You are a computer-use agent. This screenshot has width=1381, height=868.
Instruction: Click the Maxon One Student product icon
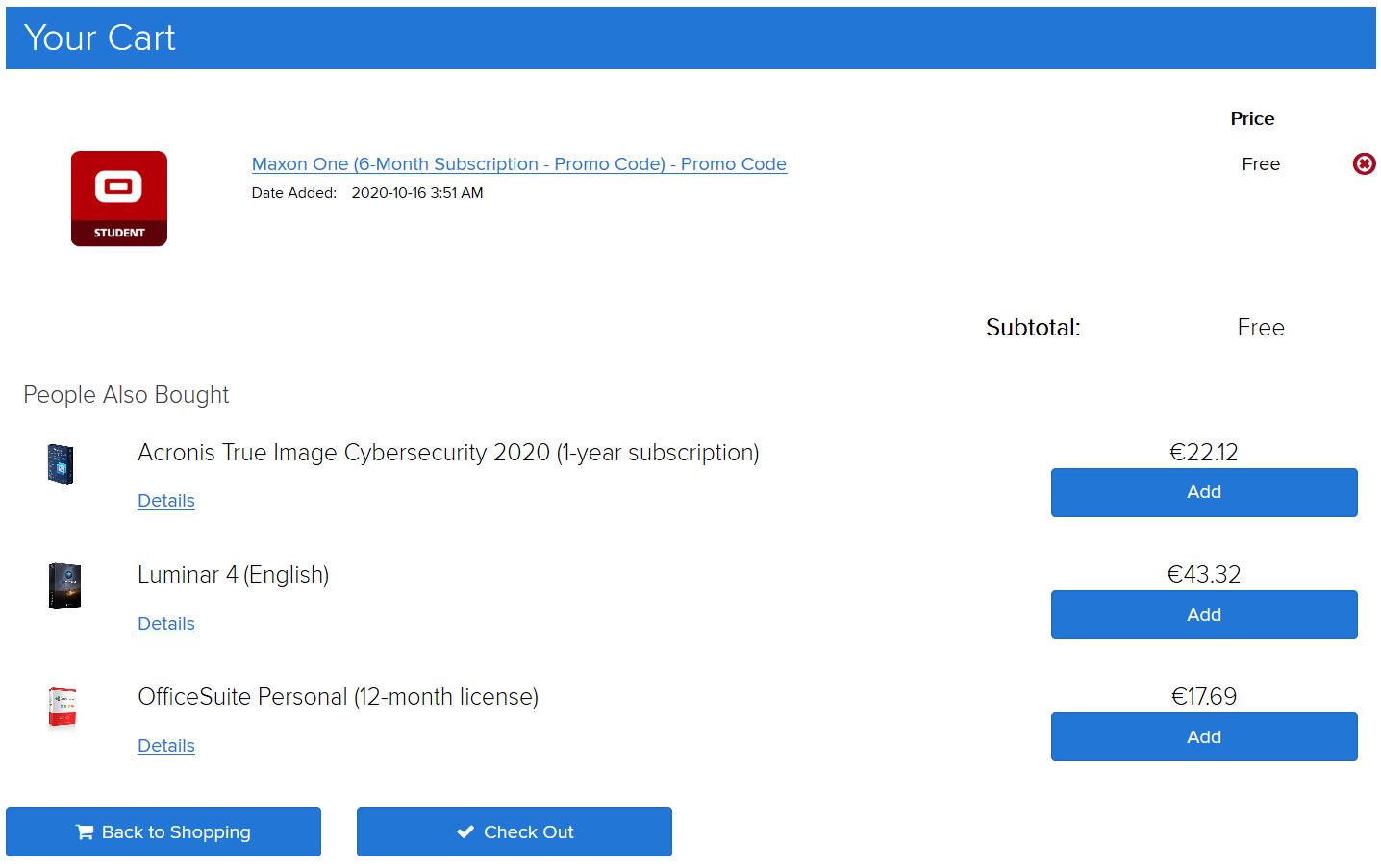tap(119, 199)
